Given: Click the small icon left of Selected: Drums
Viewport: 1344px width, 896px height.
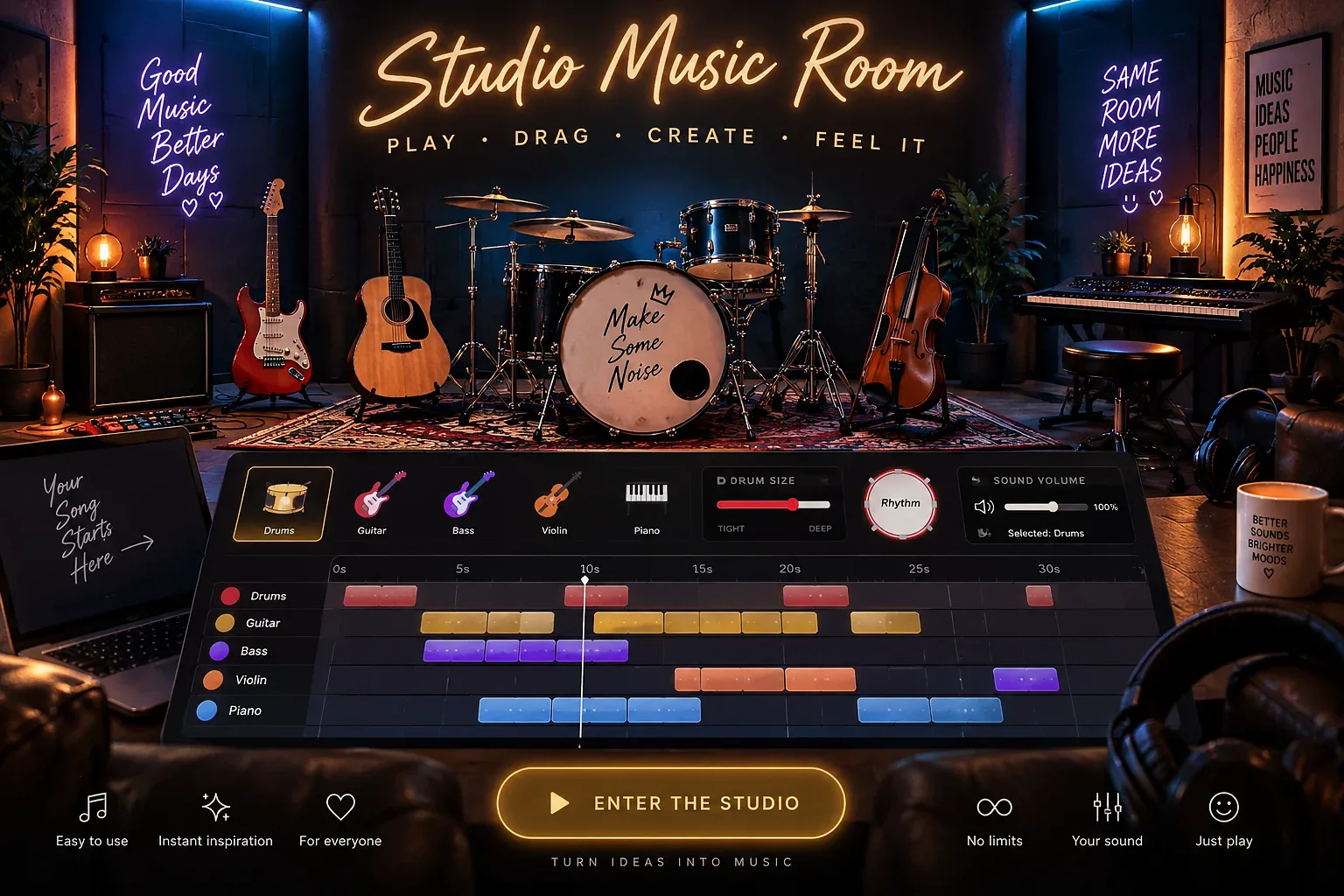Looking at the screenshot, I should click(984, 533).
